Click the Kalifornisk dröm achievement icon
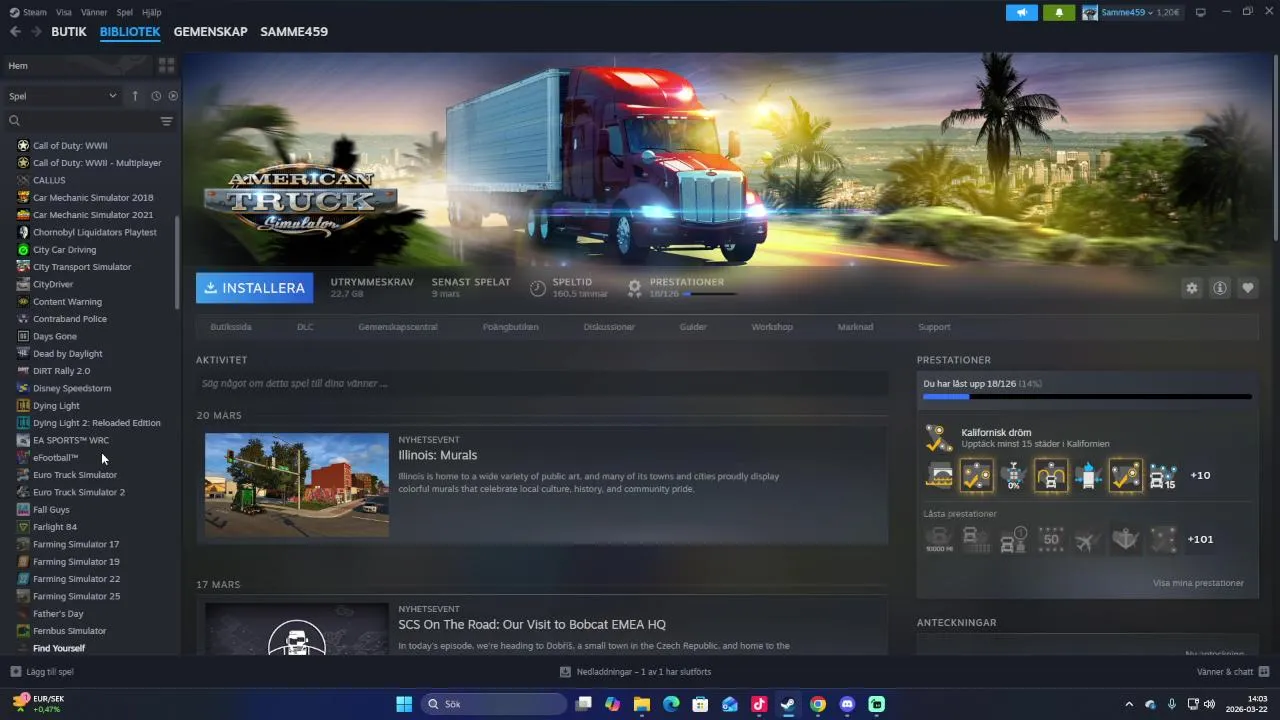 coord(939,438)
